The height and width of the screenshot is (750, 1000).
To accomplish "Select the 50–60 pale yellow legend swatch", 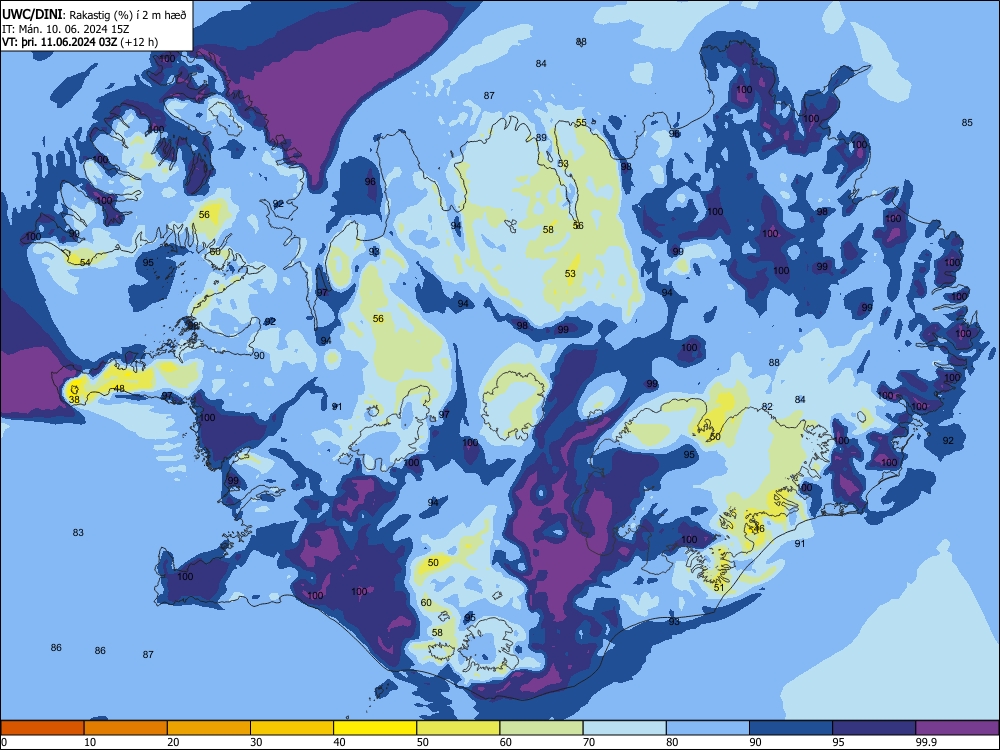I will [458, 728].
